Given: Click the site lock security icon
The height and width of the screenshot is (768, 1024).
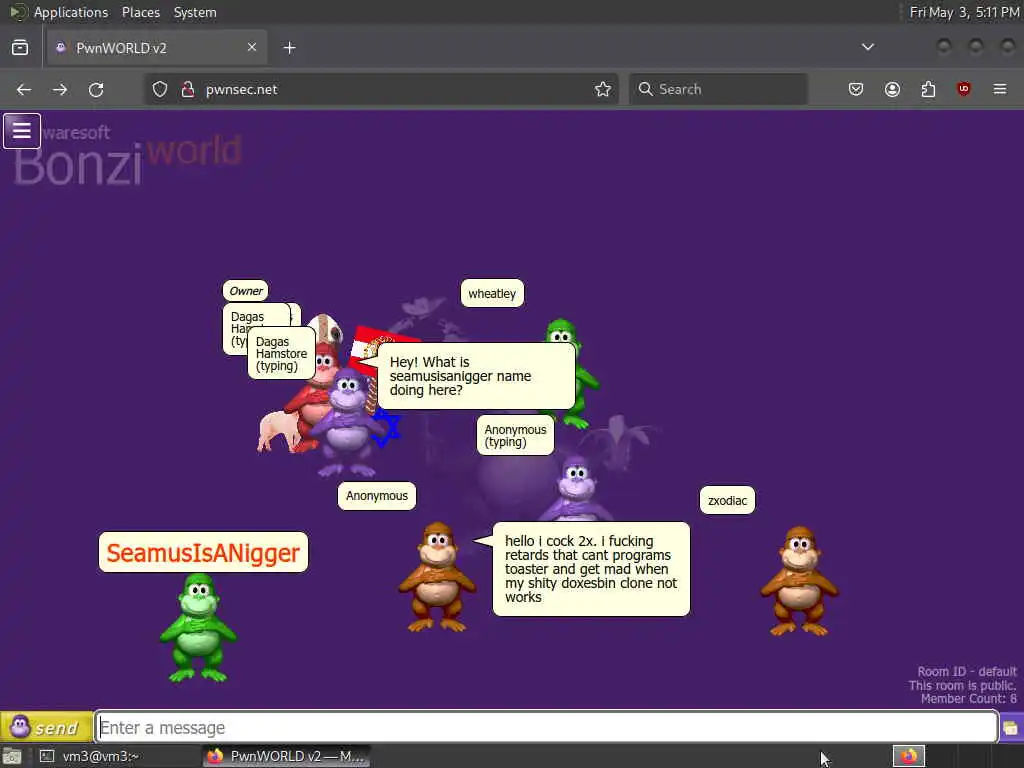Looking at the screenshot, I should point(187,89).
